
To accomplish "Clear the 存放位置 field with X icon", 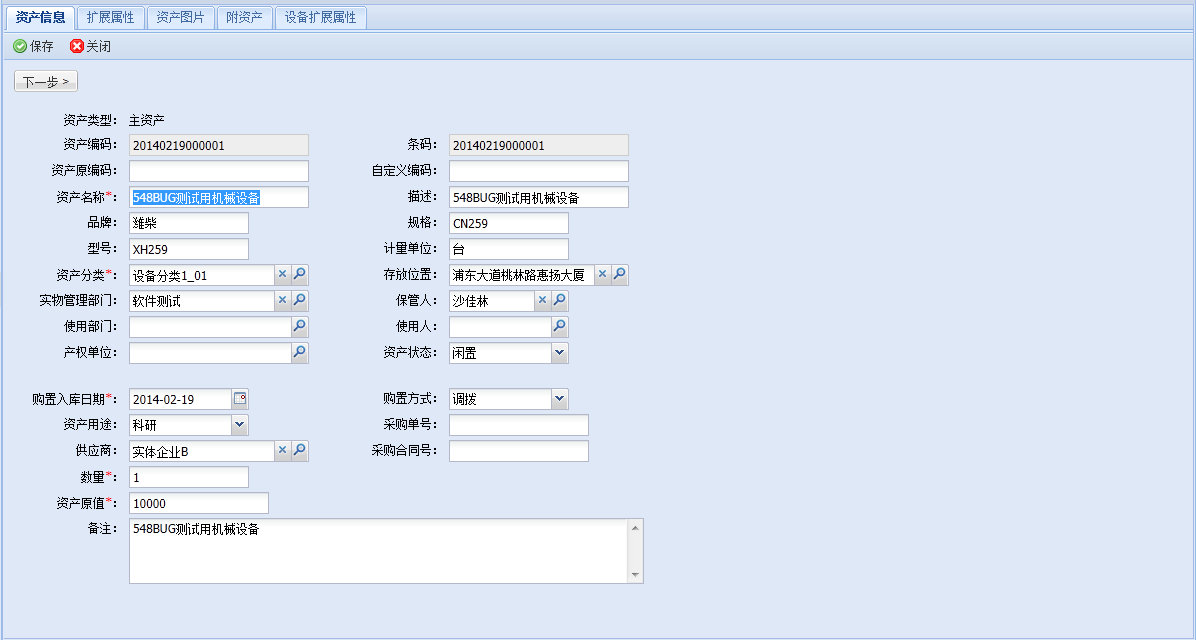I will tap(602, 275).
